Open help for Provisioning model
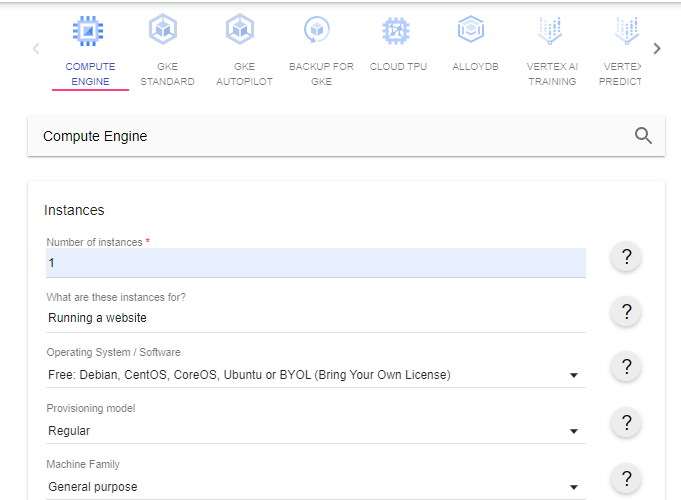The image size is (681, 500). coord(626,422)
